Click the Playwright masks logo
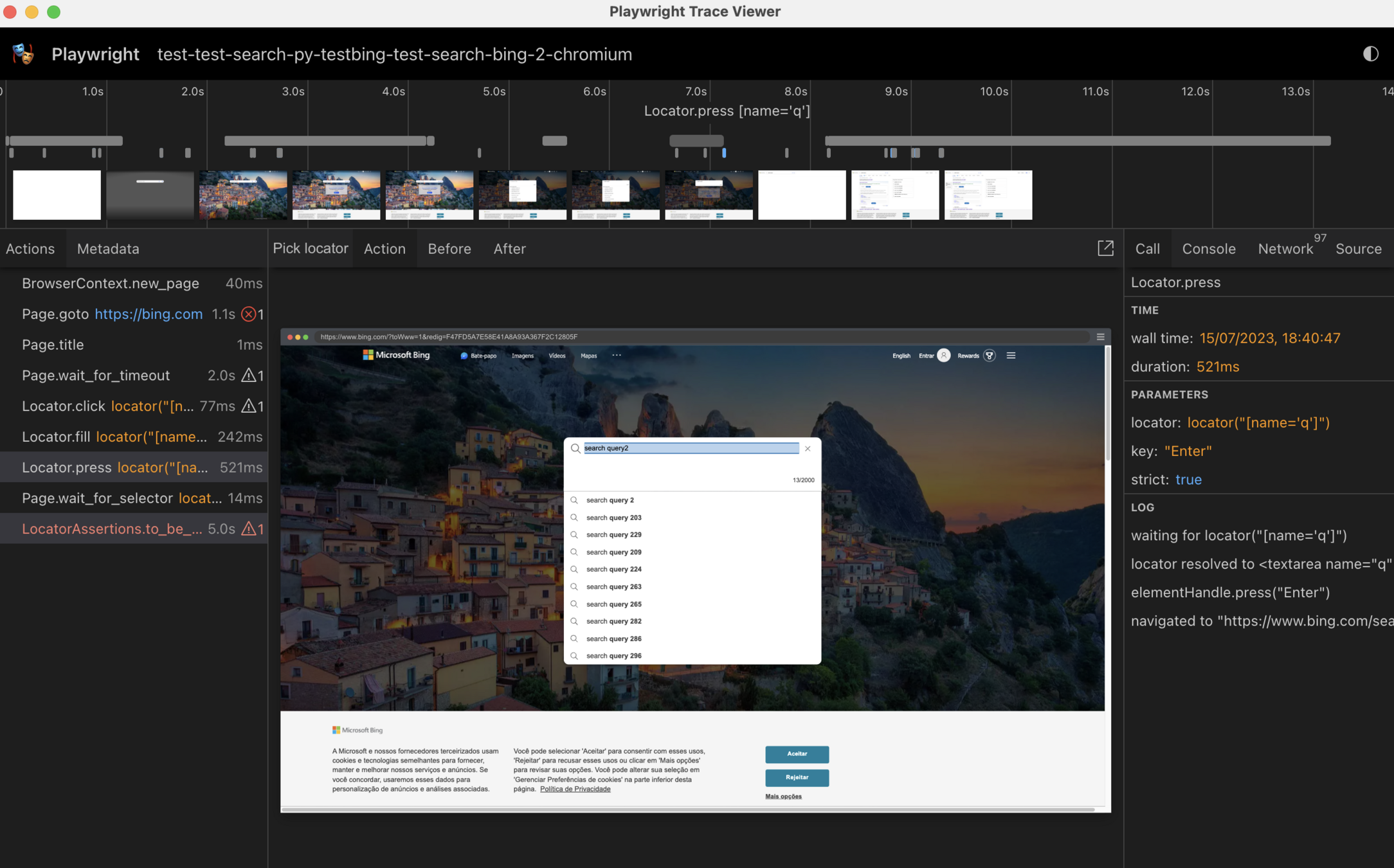1394x868 pixels. (x=23, y=54)
